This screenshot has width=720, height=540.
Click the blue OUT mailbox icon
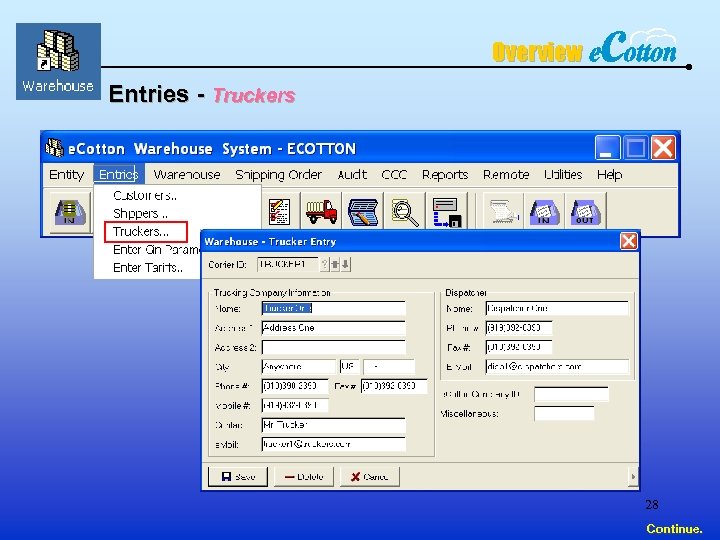coord(585,212)
